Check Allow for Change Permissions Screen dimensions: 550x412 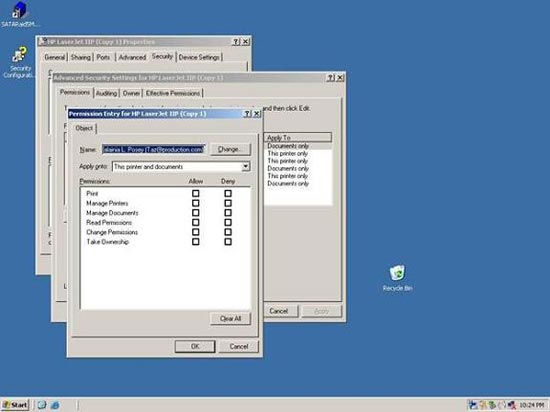click(x=196, y=232)
